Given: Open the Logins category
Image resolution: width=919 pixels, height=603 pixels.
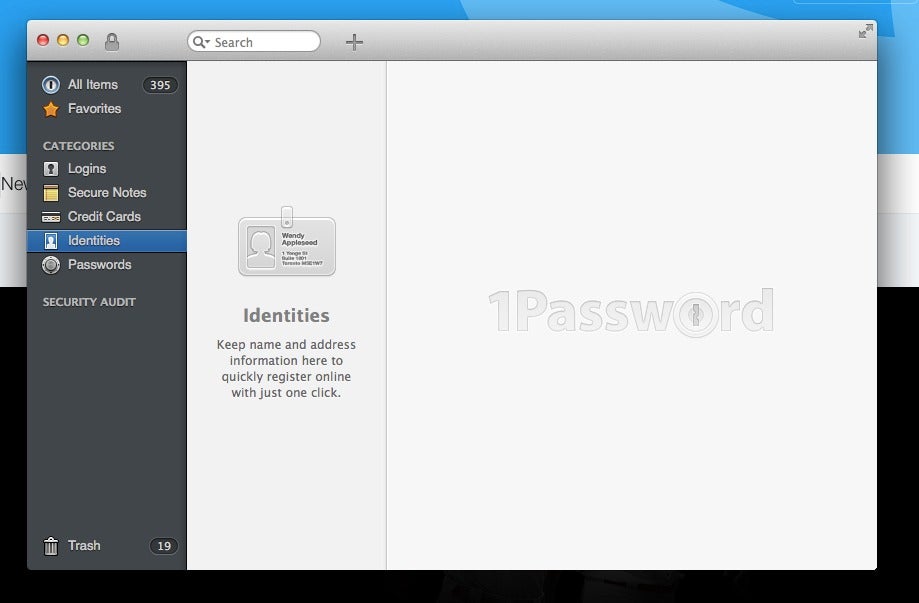Looking at the screenshot, I should (87, 168).
